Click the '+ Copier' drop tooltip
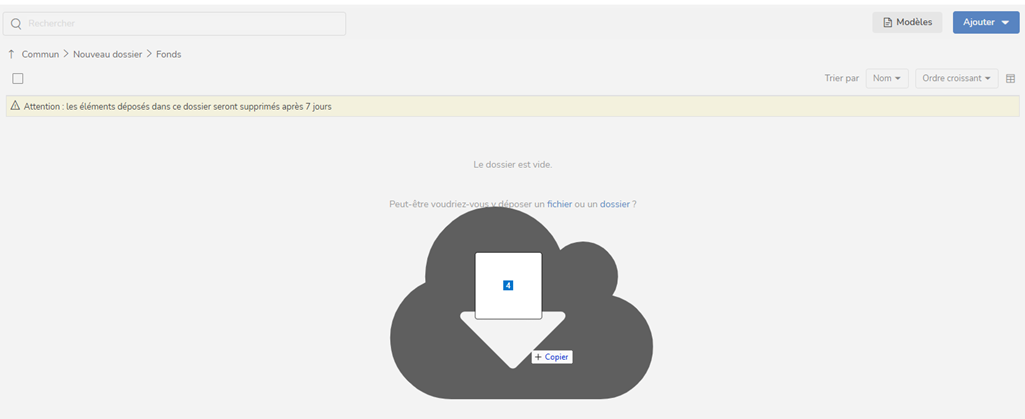This screenshot has height=419, width=1025. point(551,357)
